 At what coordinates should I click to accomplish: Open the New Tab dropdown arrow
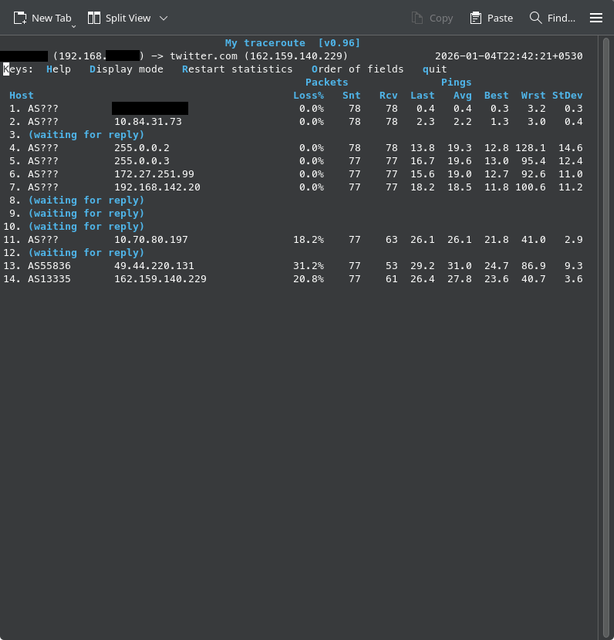[74, 27]
